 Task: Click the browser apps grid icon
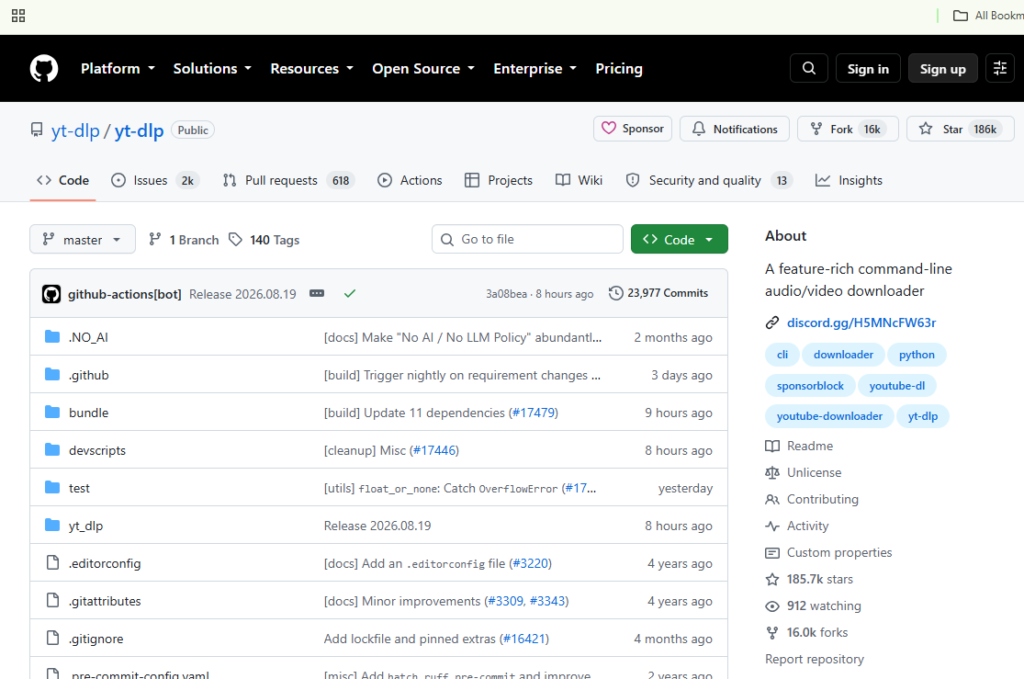(x=18, y=16)
